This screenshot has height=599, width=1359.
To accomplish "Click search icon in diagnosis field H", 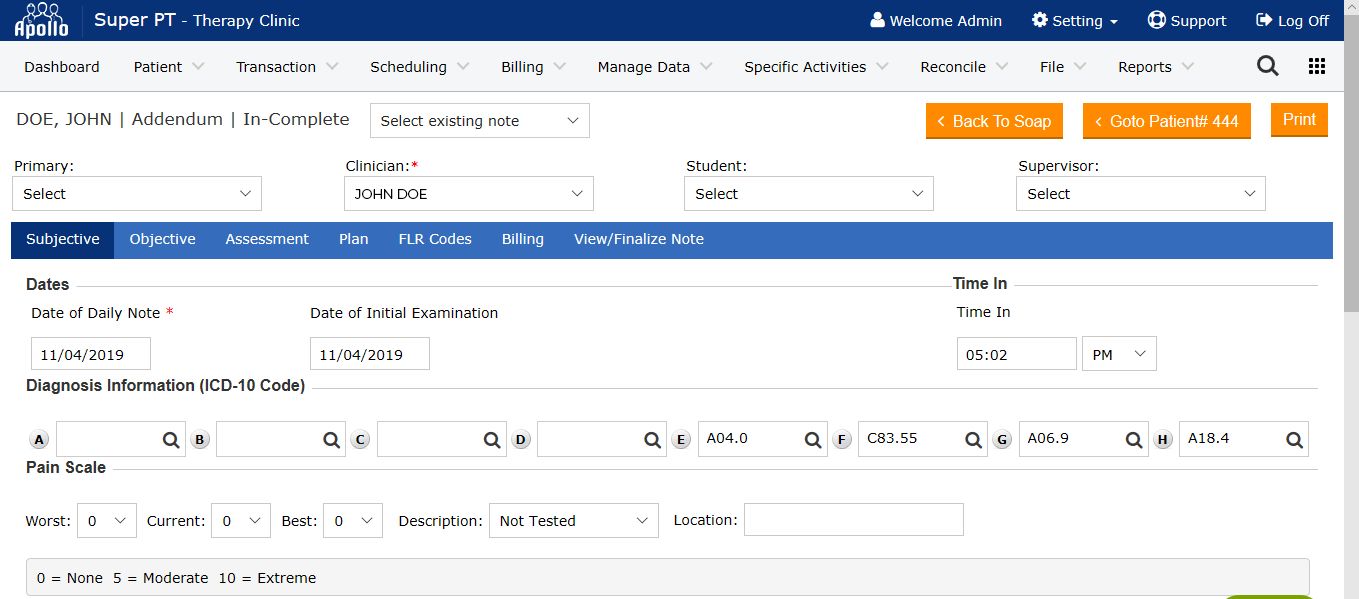I will click(1294, 439).
